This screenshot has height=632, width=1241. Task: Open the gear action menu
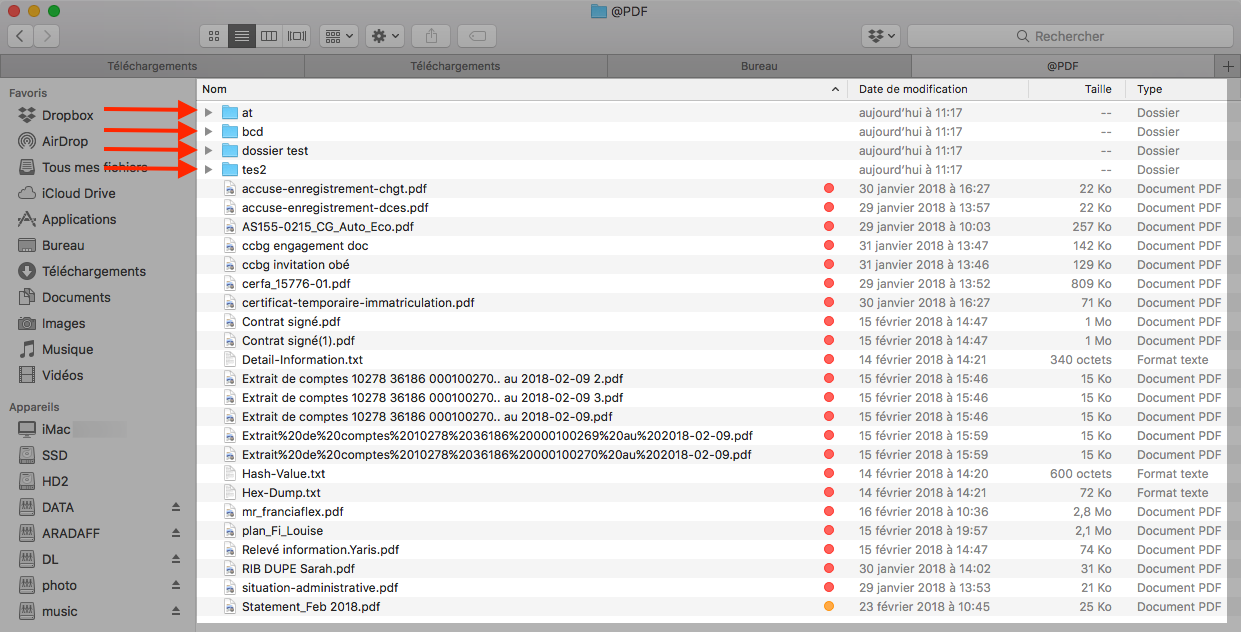tap(385, 36)
